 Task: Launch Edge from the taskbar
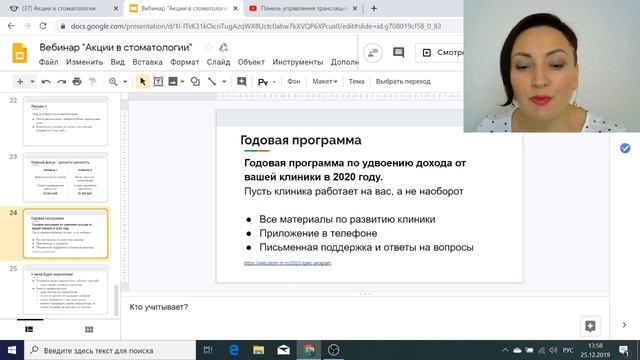coord(234,350)
